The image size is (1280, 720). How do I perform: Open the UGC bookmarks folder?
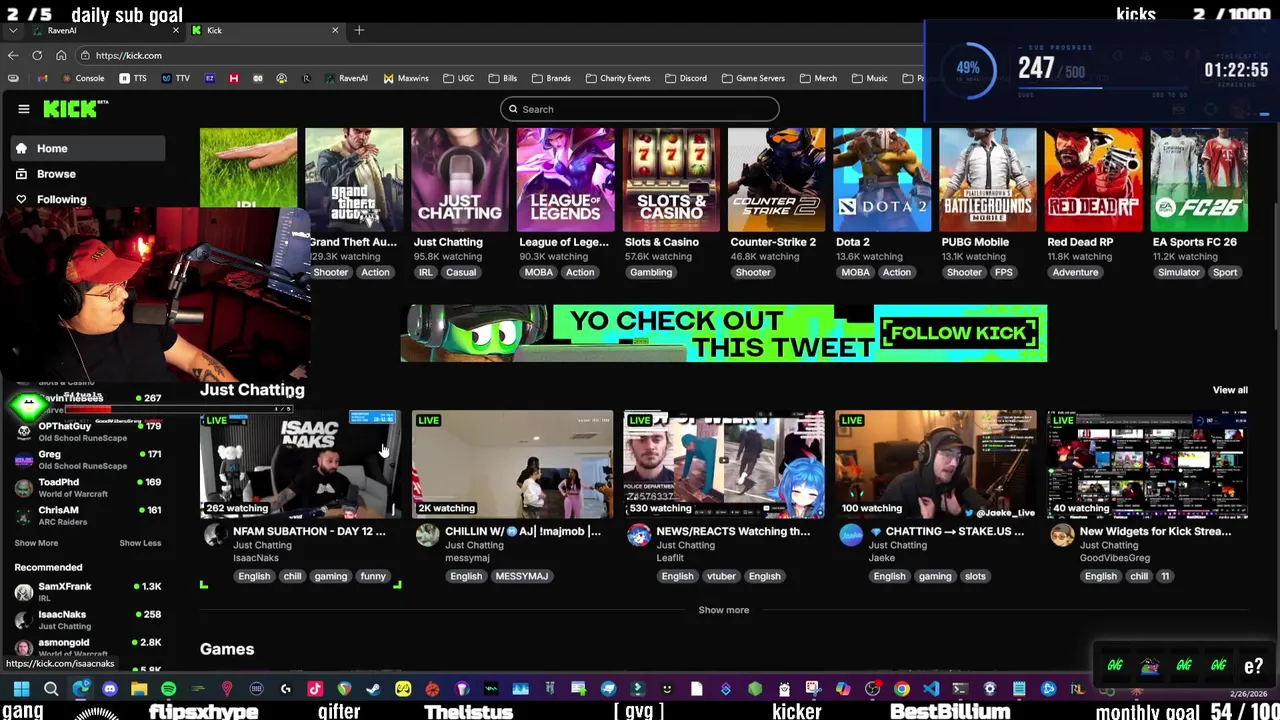pos(458,78)
